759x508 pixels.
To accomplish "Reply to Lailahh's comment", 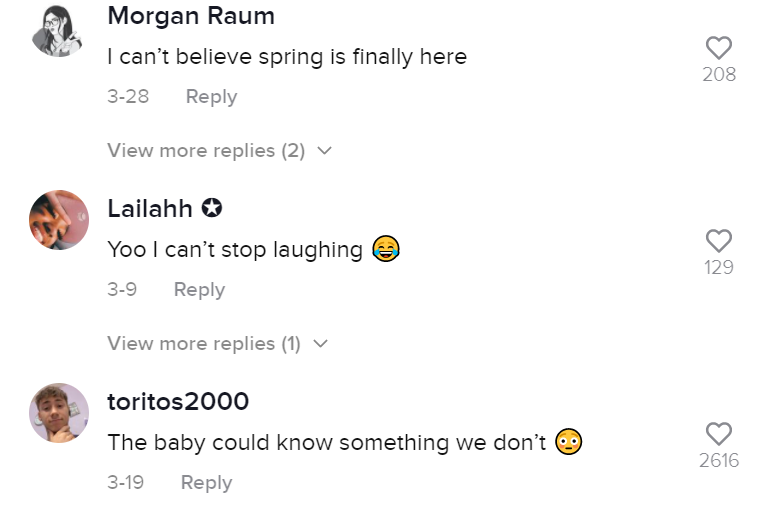I will [x=199, y=290].
